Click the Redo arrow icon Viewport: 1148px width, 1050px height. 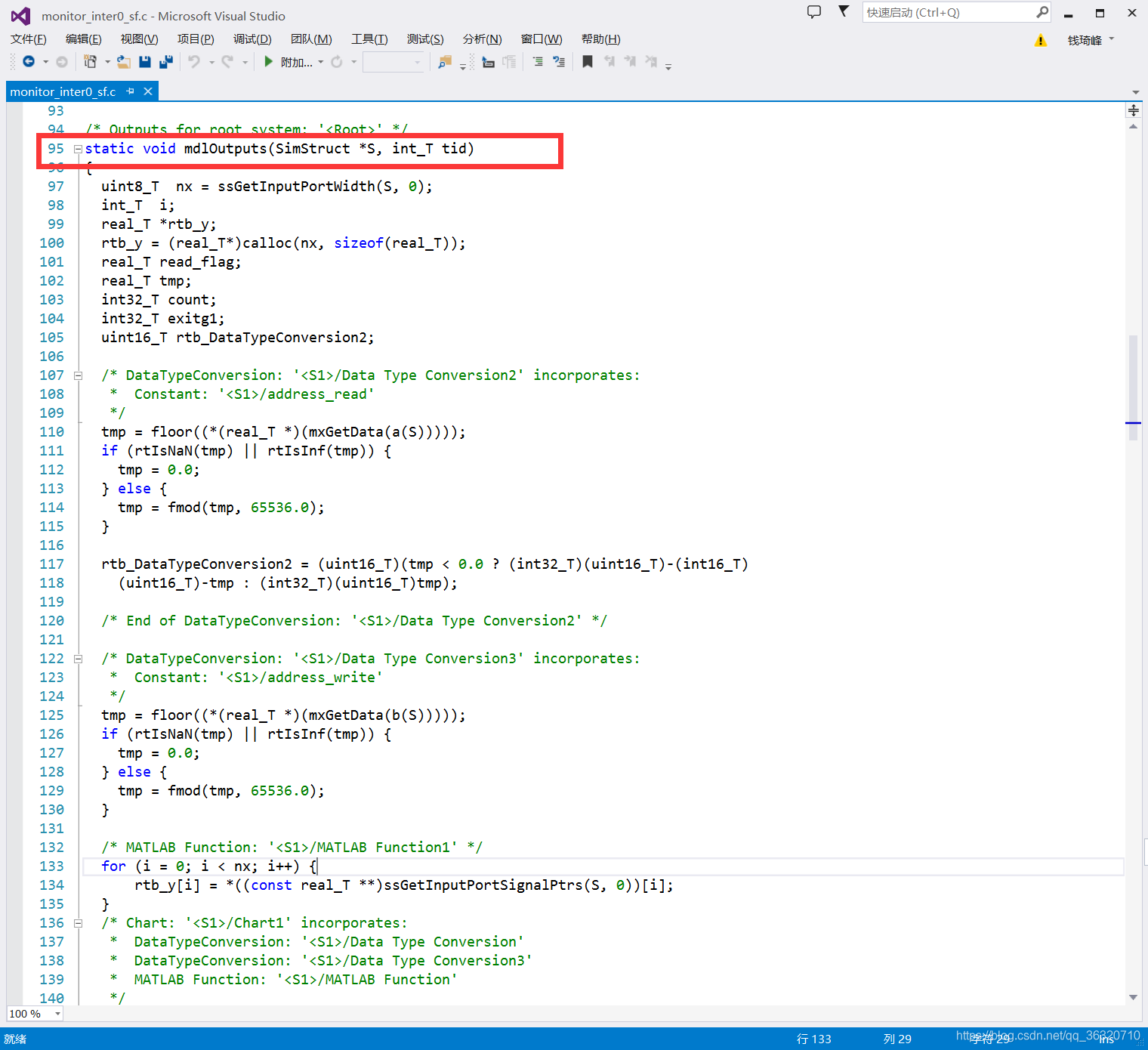(227, 62)
